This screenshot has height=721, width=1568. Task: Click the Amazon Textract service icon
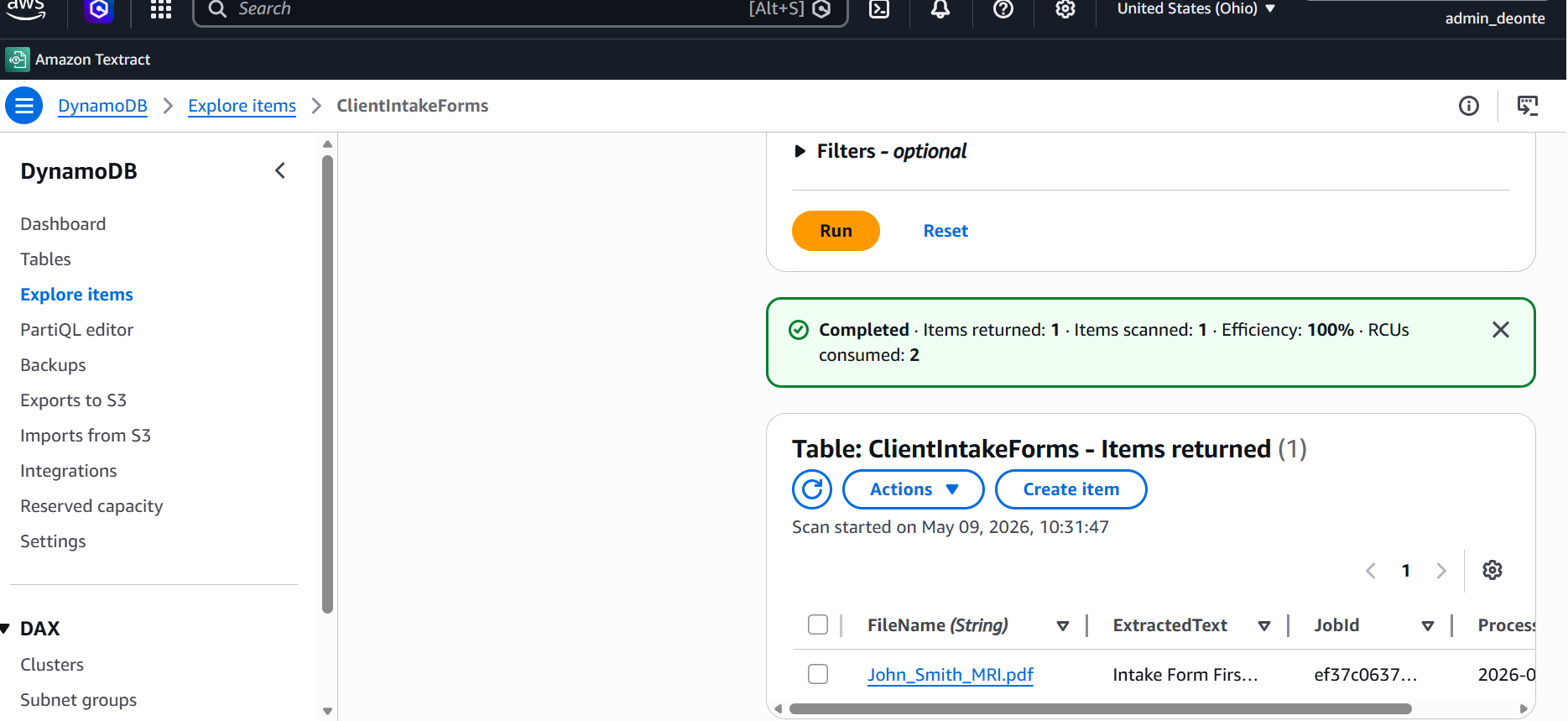(x=17, y=60)
